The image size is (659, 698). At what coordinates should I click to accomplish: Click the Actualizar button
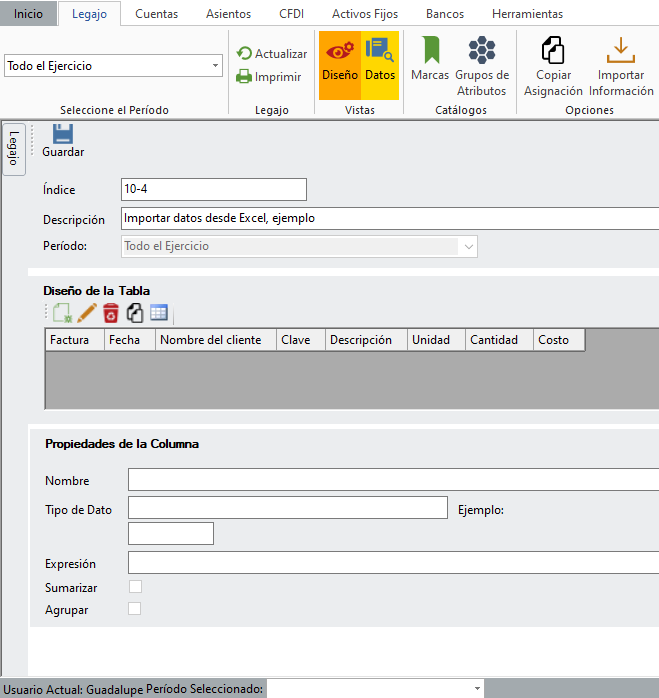pyautogui.click(x=271, y=54)
